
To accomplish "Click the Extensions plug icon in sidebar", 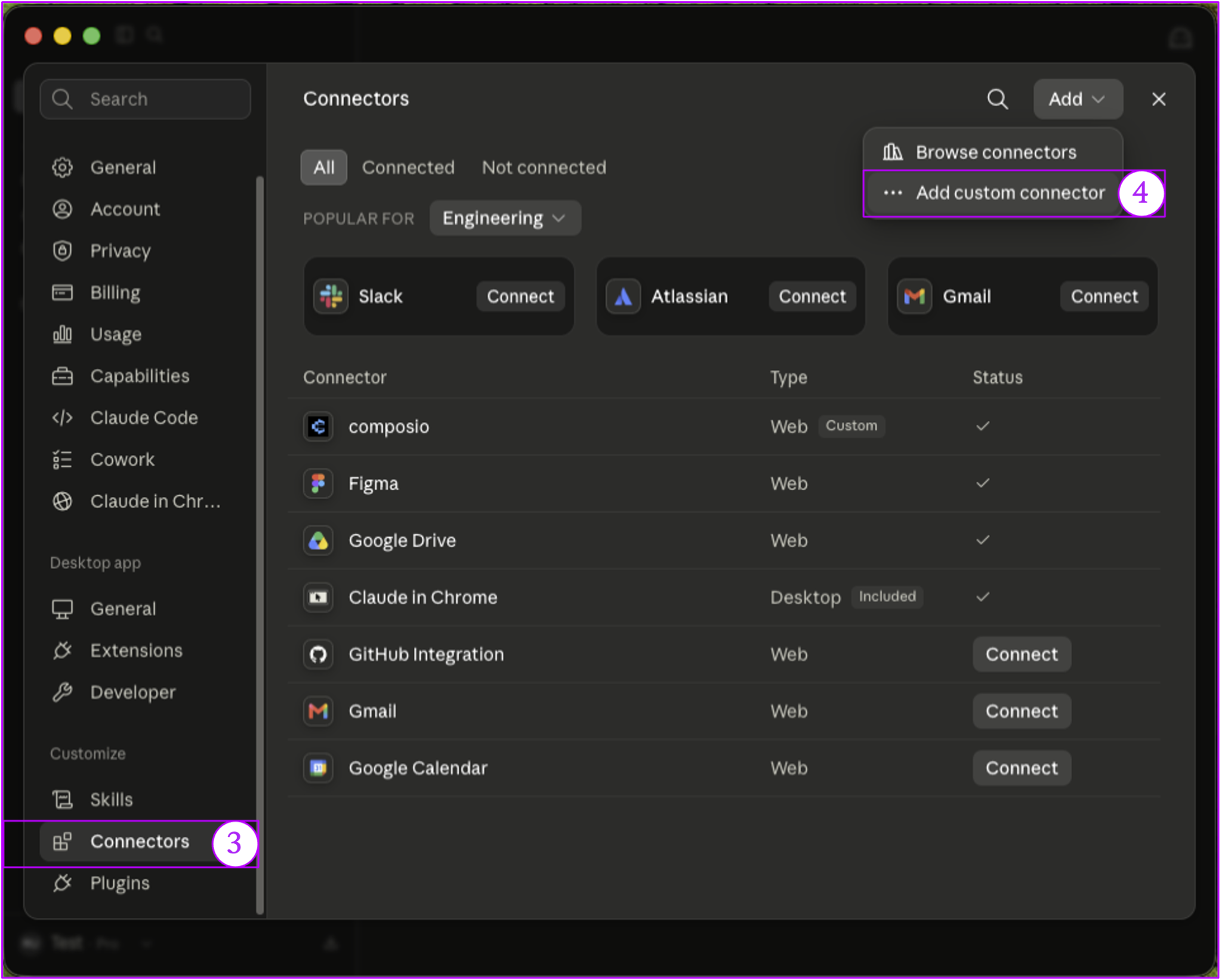I will tap(63, 651).
